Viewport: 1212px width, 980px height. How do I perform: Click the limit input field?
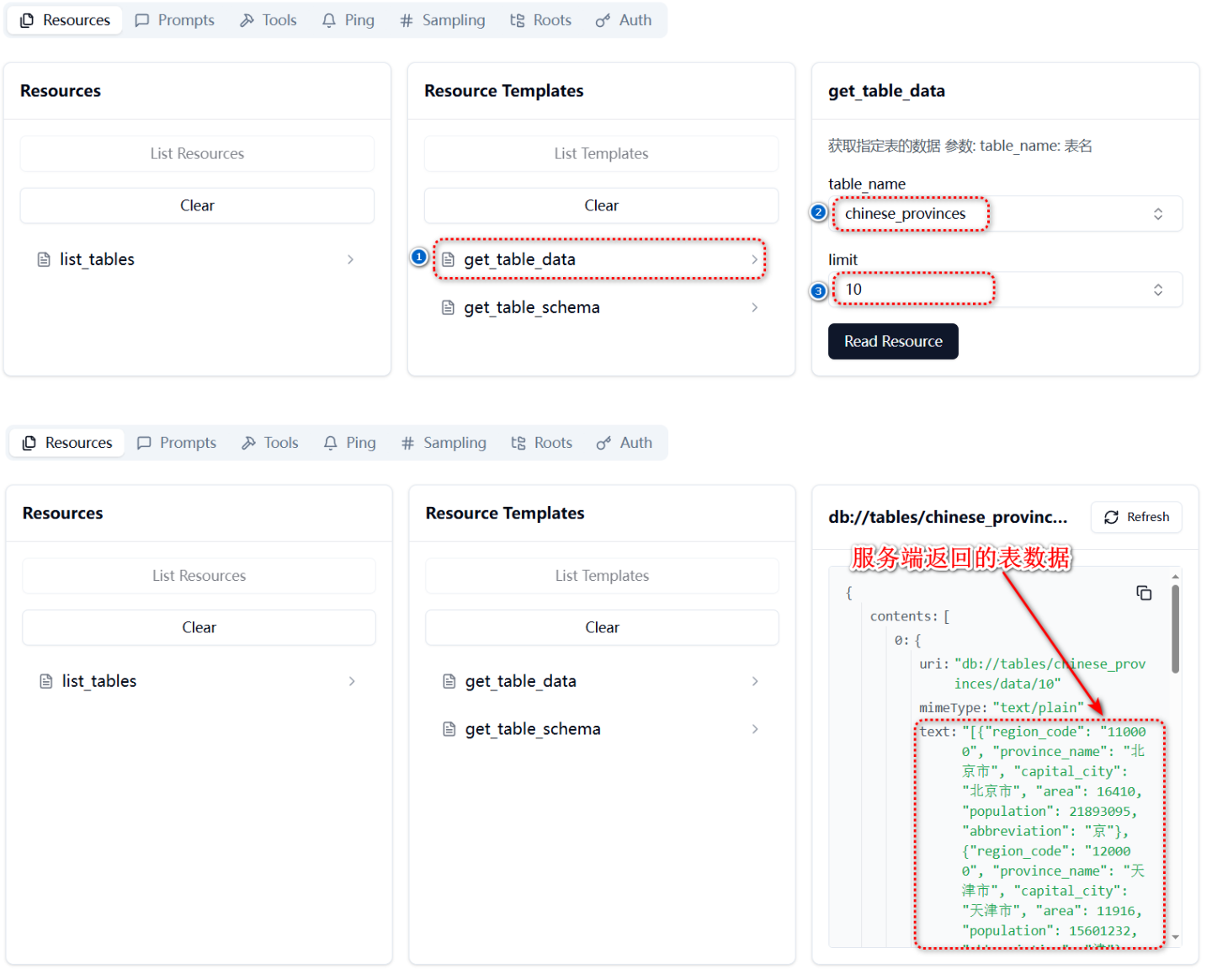(x=1005, y=290)
